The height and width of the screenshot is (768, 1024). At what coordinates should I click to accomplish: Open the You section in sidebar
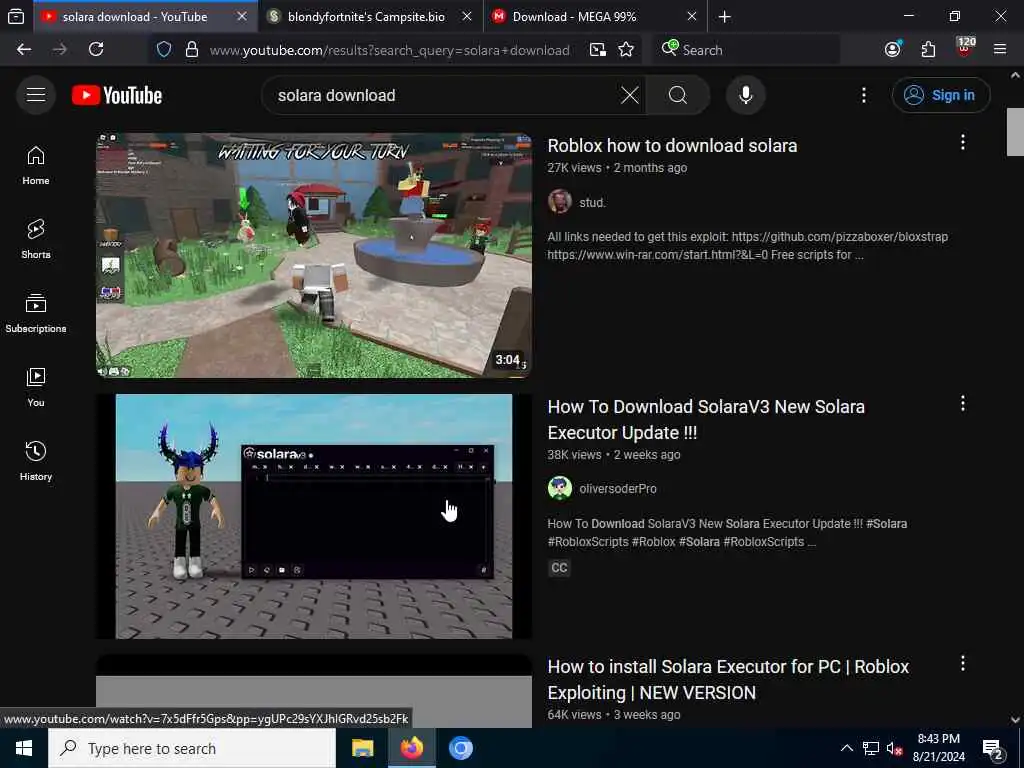tap(36, 387)
